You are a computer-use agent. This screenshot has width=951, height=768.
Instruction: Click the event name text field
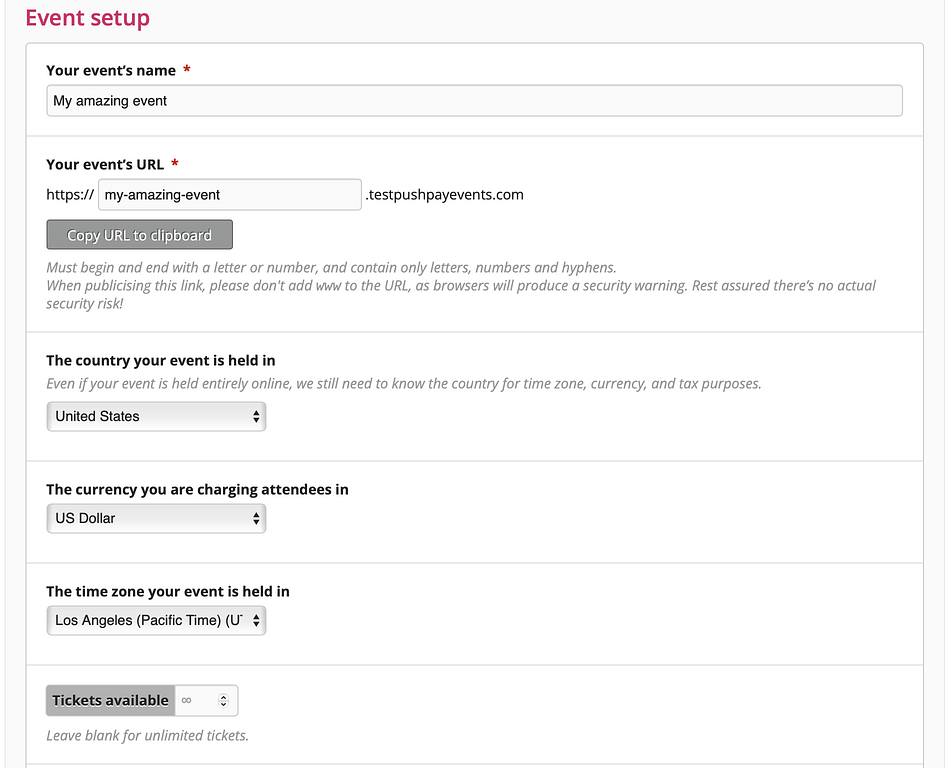click(x=474, y=101)
